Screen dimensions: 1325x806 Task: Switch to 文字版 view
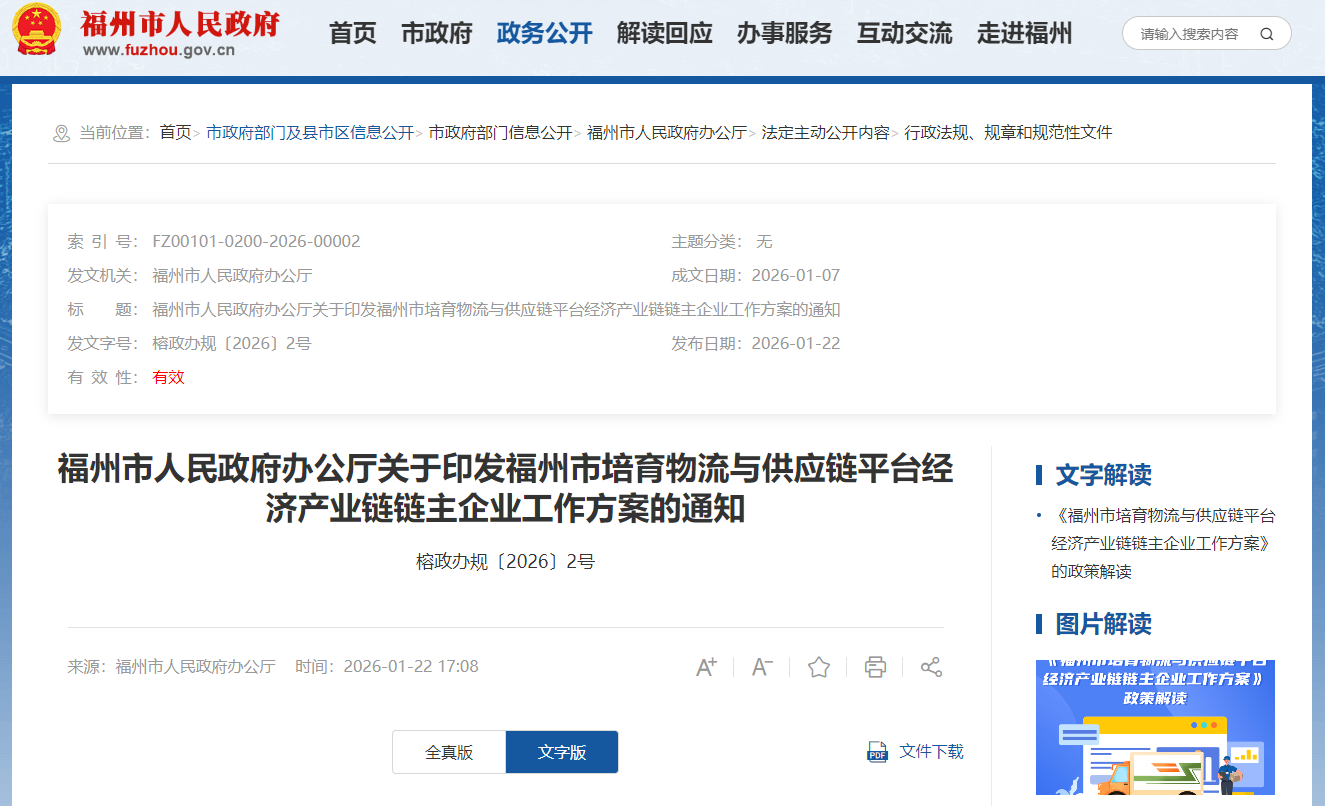pyautogui.click(x=562, y=752)
